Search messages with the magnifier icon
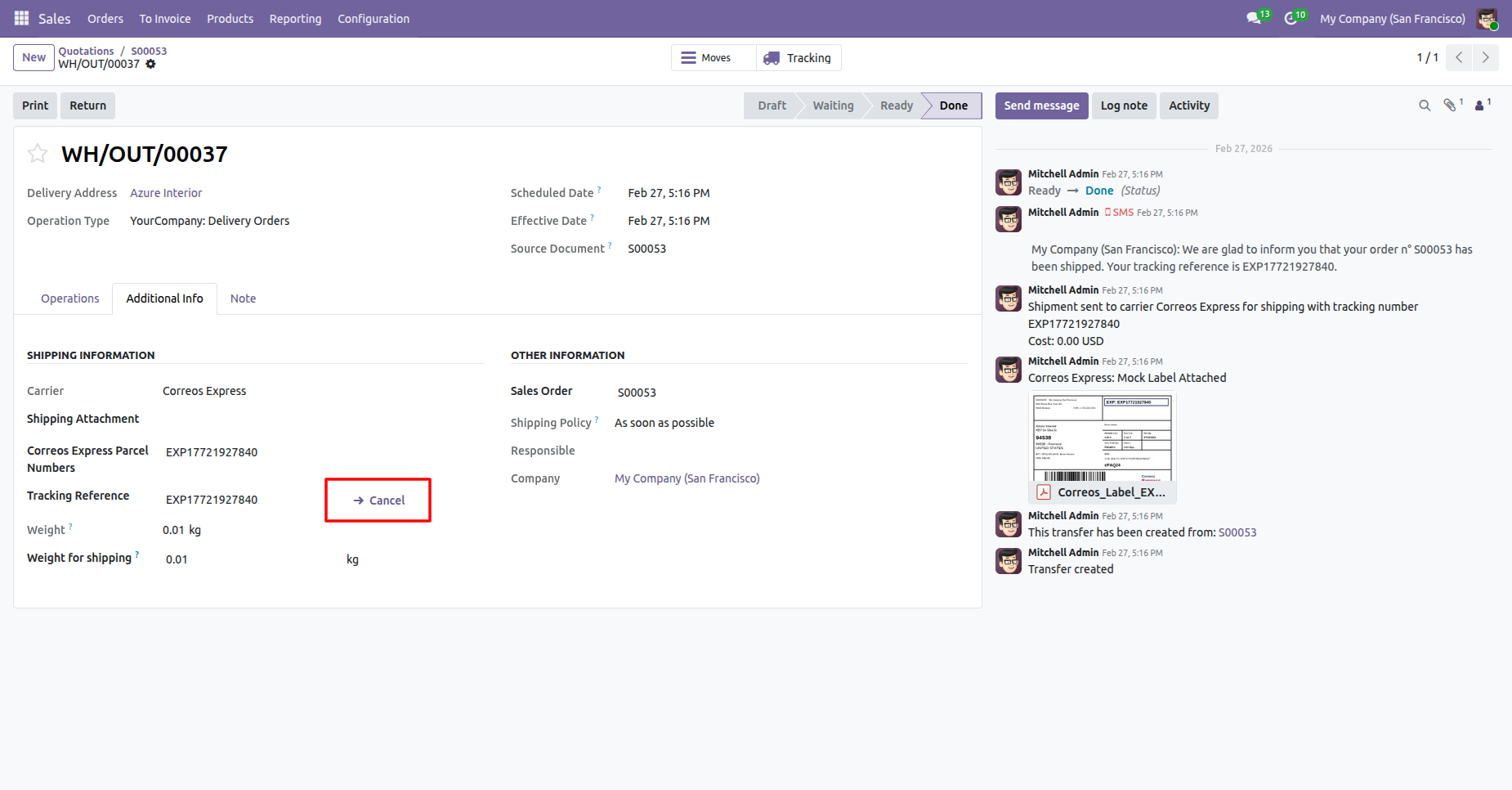 pos(1425,105)
